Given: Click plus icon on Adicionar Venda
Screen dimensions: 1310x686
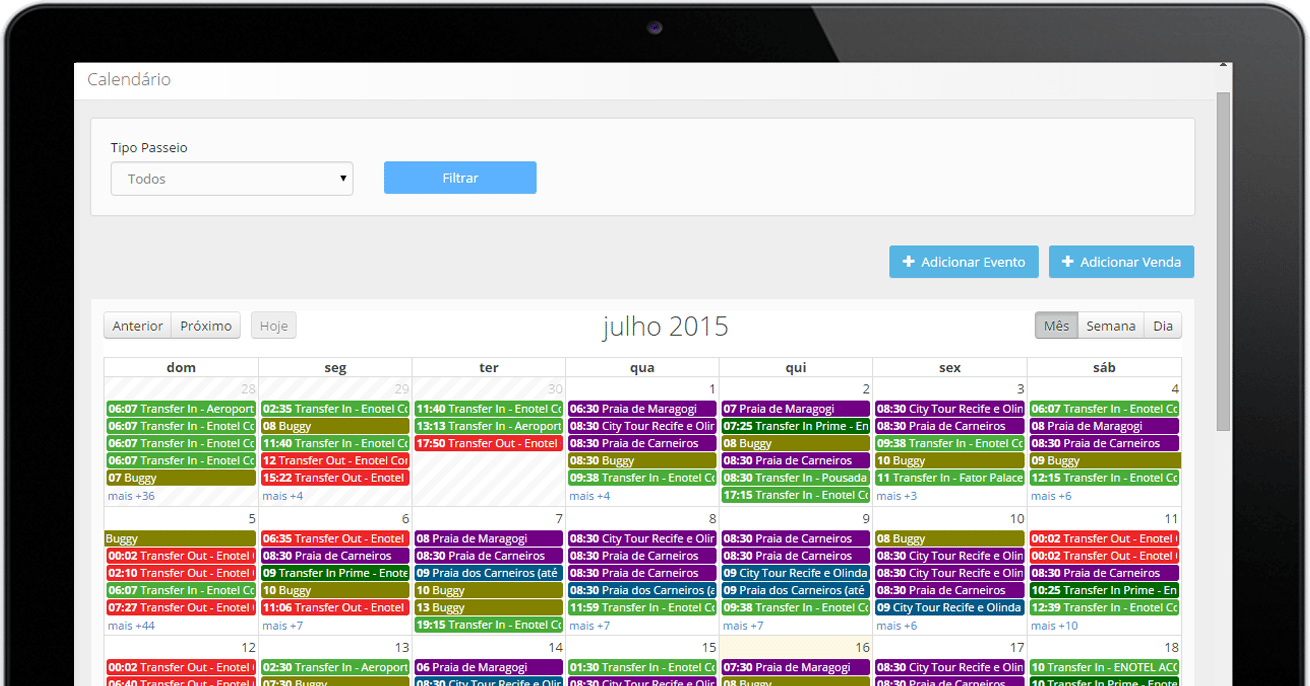Looking at the screenshot, I should (x=1067, y=262).
